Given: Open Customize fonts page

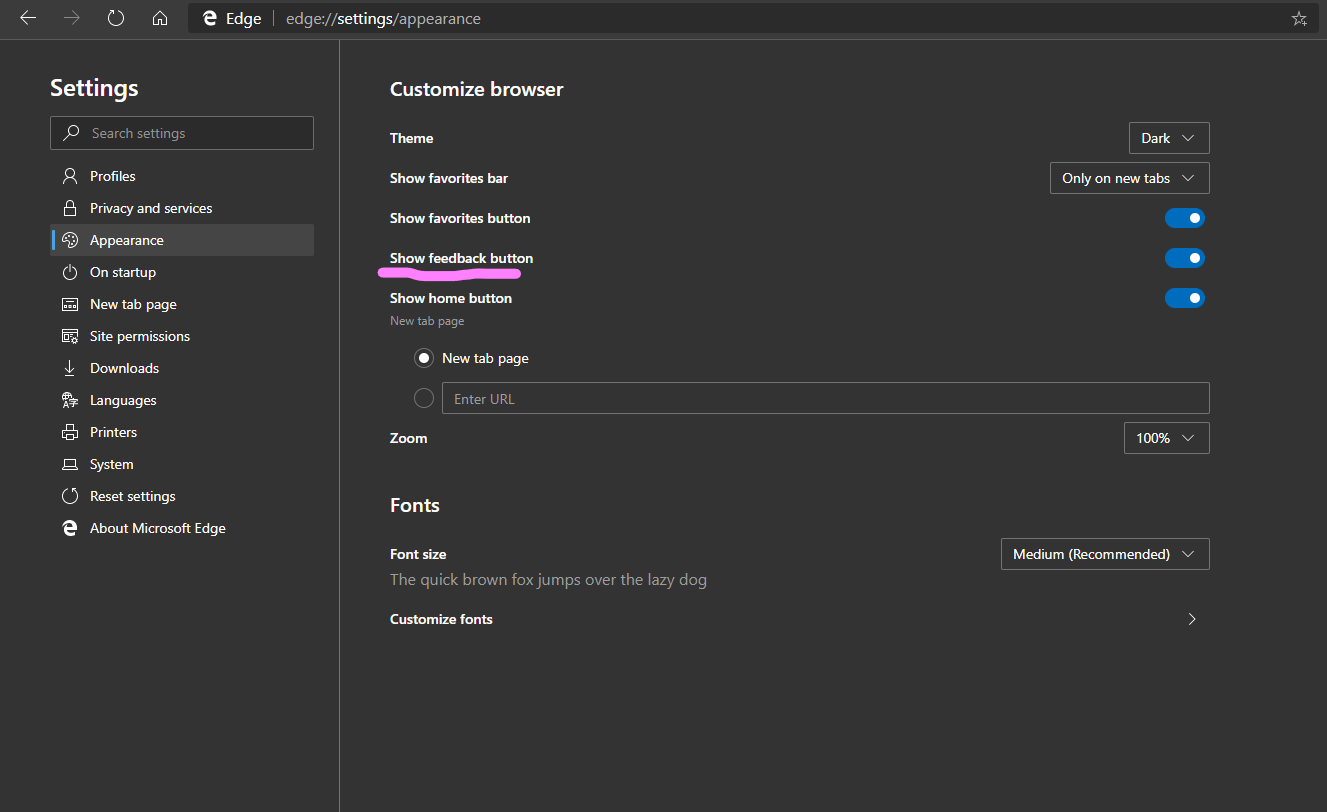Looking at the screenshot, I should tap(796, 619).
